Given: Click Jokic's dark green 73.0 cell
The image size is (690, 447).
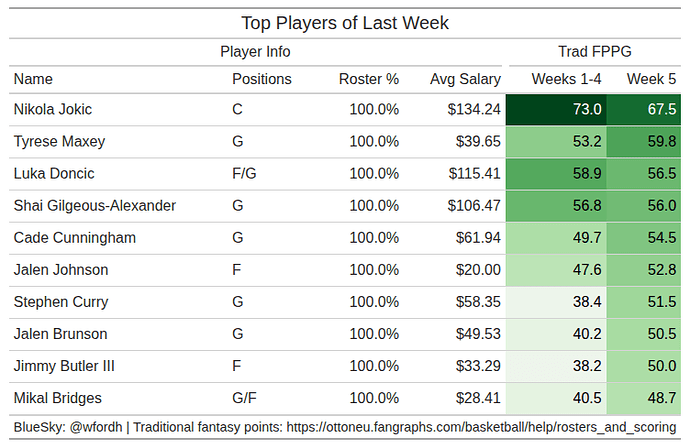Looking at the screenshot, I should (556, 110).
